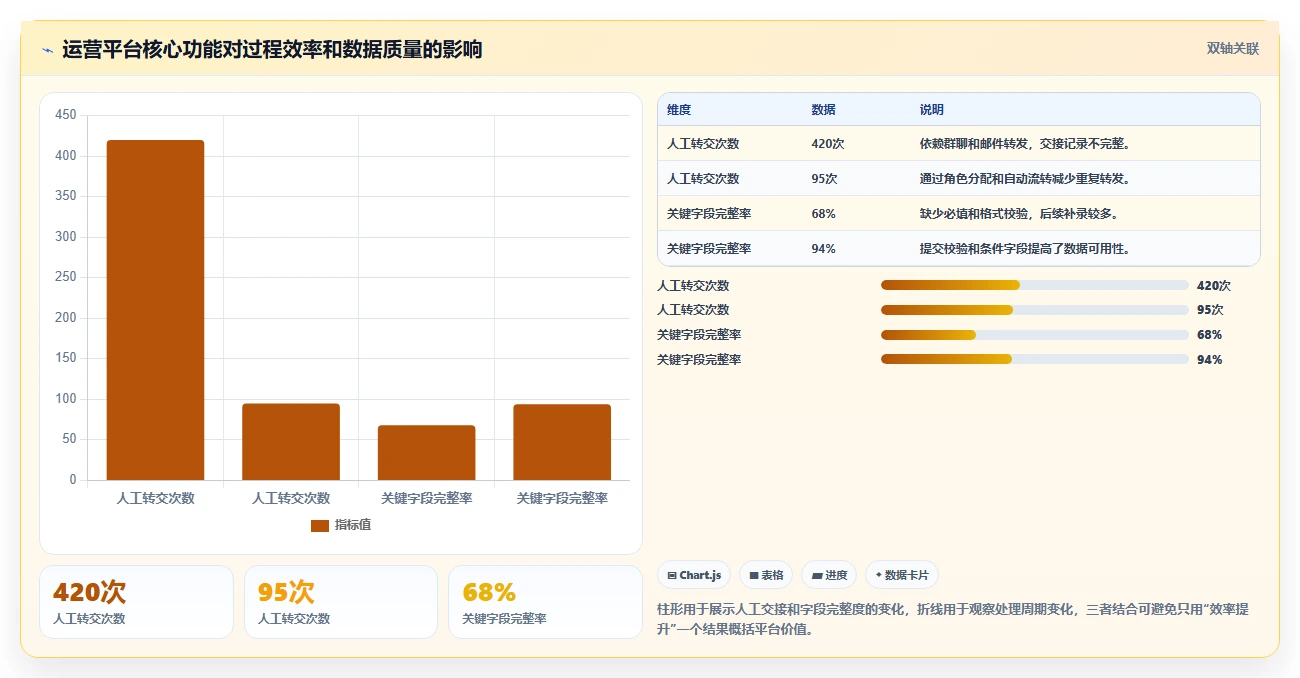Viewport: 1300px width, 678px height.
Task: Click description 依赖群聊和邮件转发，交接记录不完整。
Action: click(x=1025, y=144)
